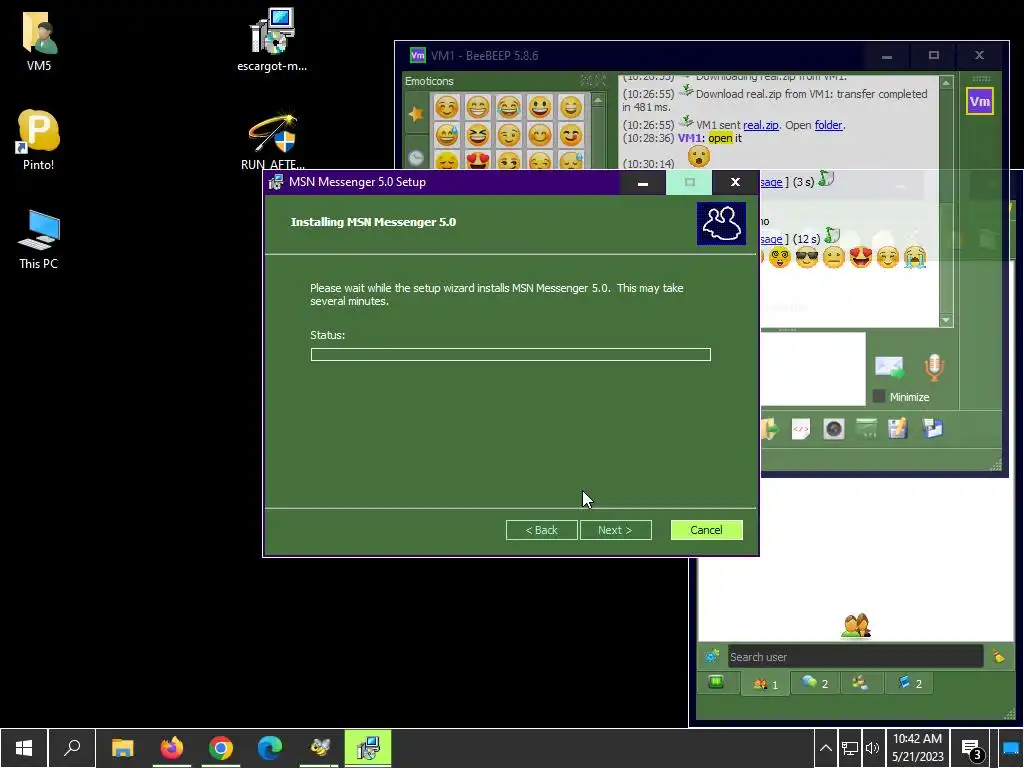
Task: Click the green status button in BeeBEEP
Action: [x=716, y=682]
